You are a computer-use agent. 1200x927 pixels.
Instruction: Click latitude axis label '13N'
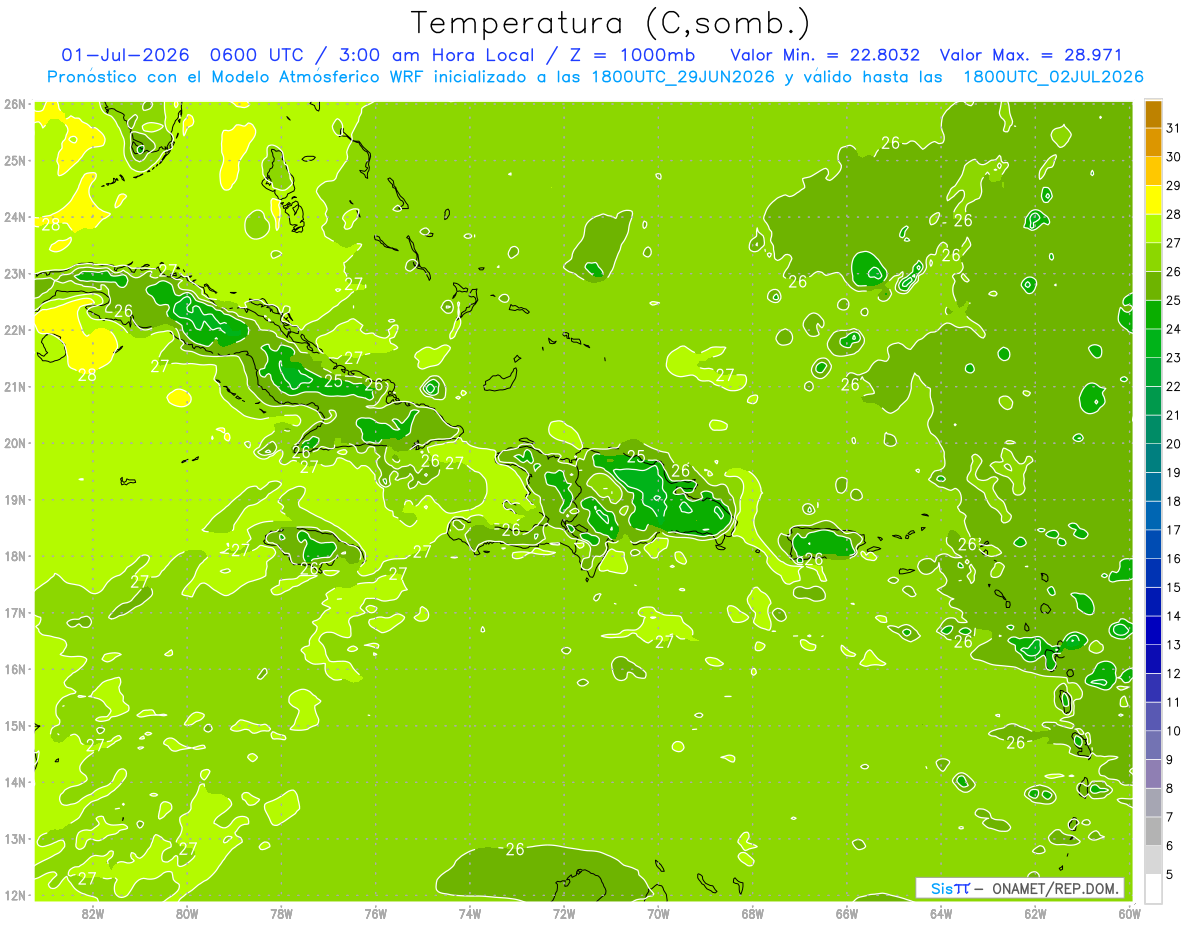(x=14, y=839)
